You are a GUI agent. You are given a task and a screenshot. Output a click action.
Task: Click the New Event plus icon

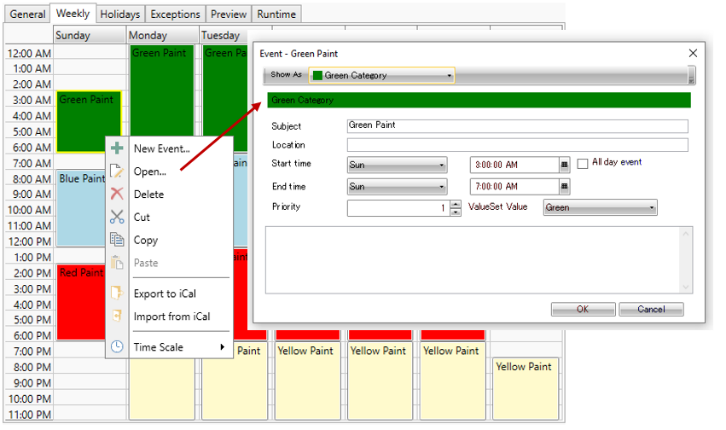(x=117, y=148)
